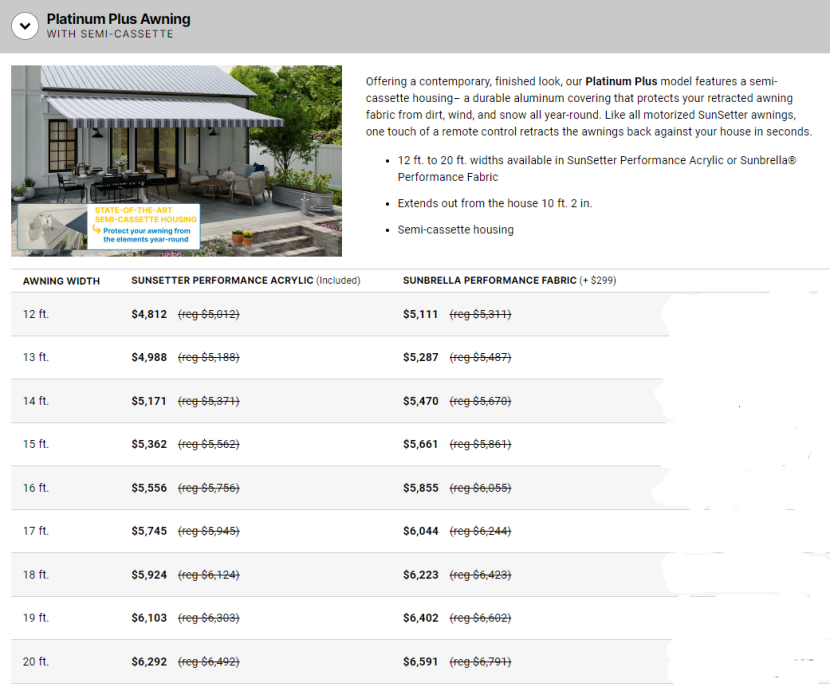Select the SunSetter Performance Acrylic column header

click(x=245, y=281)
